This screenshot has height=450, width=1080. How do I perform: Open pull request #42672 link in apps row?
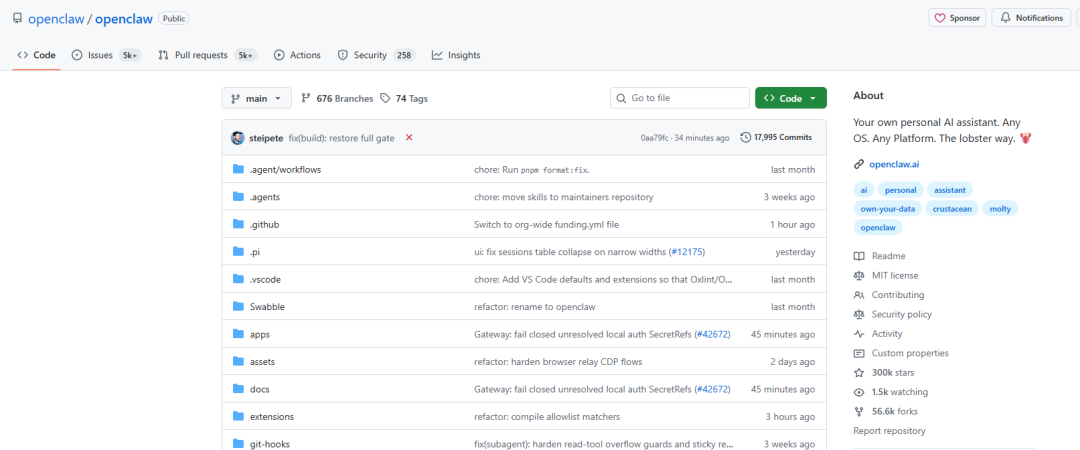[x=713, y=334]
